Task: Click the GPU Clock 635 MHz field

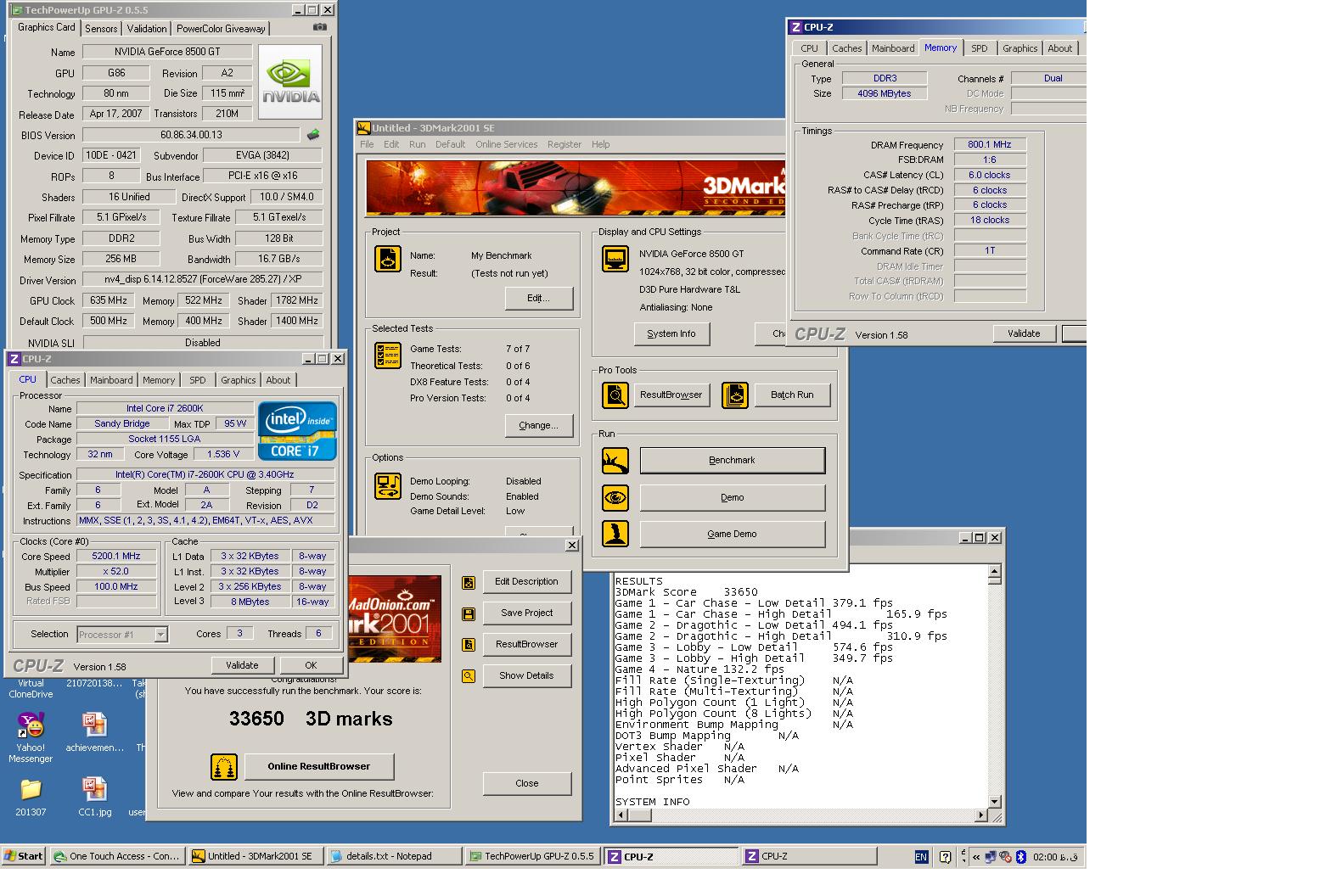Action: tap(108, 300)
